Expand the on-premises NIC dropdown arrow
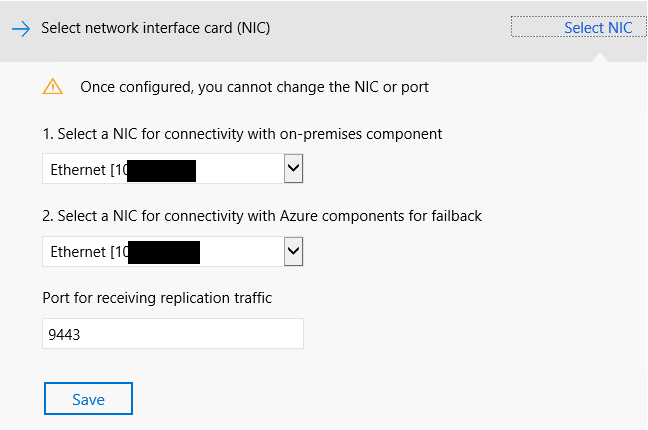The width and height of the screenshot is (648, 430). pos(293,168)
